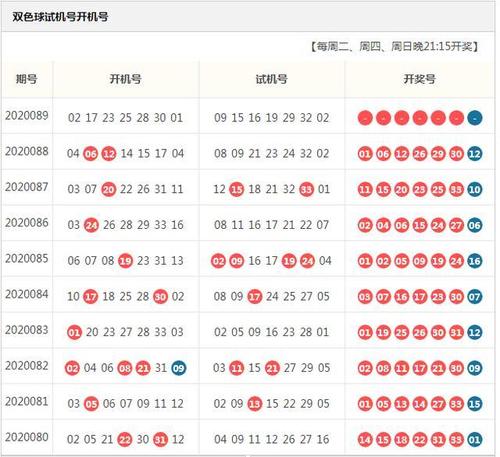Image resolution: width=500 pixels, height=457 pixels.
Task: Click blue ball 01 in 2020080 开奖号
Action: (475, 439)
